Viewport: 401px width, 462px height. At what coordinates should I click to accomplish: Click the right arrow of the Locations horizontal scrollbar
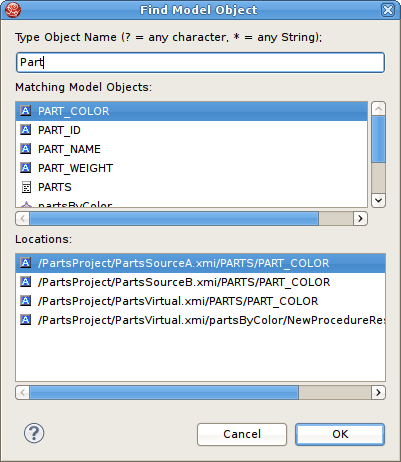coord(378,392)
